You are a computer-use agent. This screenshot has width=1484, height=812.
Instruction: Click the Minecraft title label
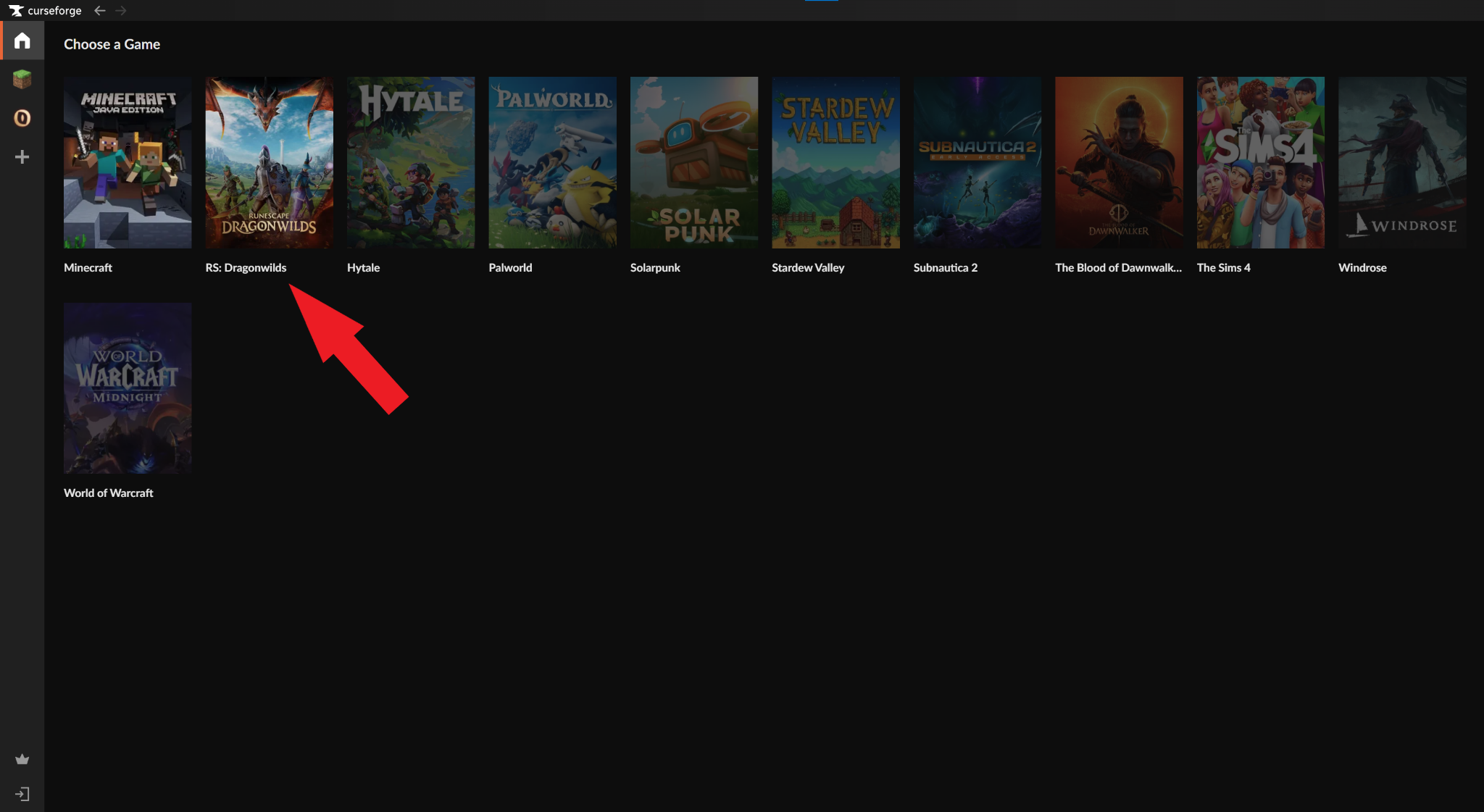tap(88, 267)
